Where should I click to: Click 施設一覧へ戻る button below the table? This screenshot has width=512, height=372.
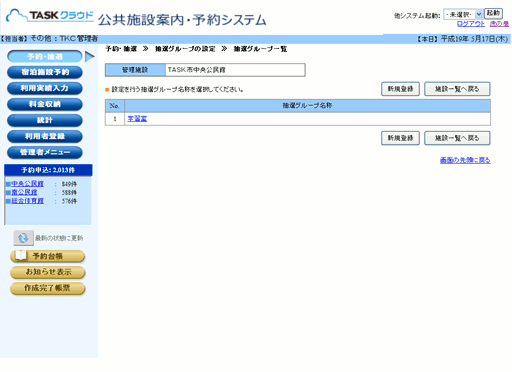point(457,138)
